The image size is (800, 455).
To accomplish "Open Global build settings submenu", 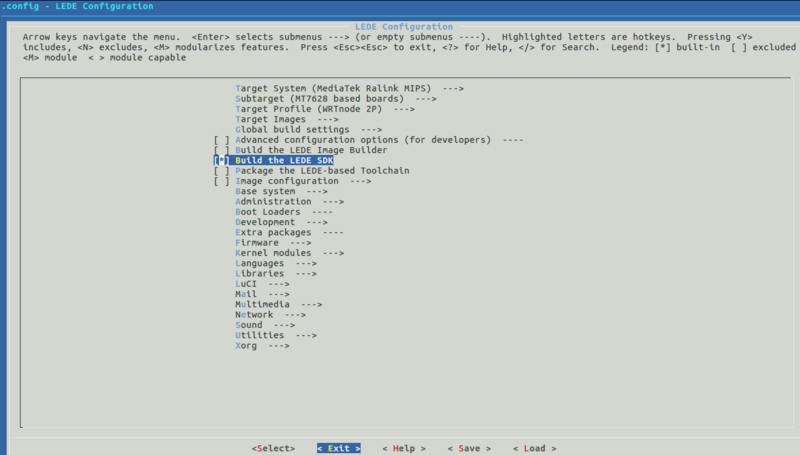I will (309, 129).
